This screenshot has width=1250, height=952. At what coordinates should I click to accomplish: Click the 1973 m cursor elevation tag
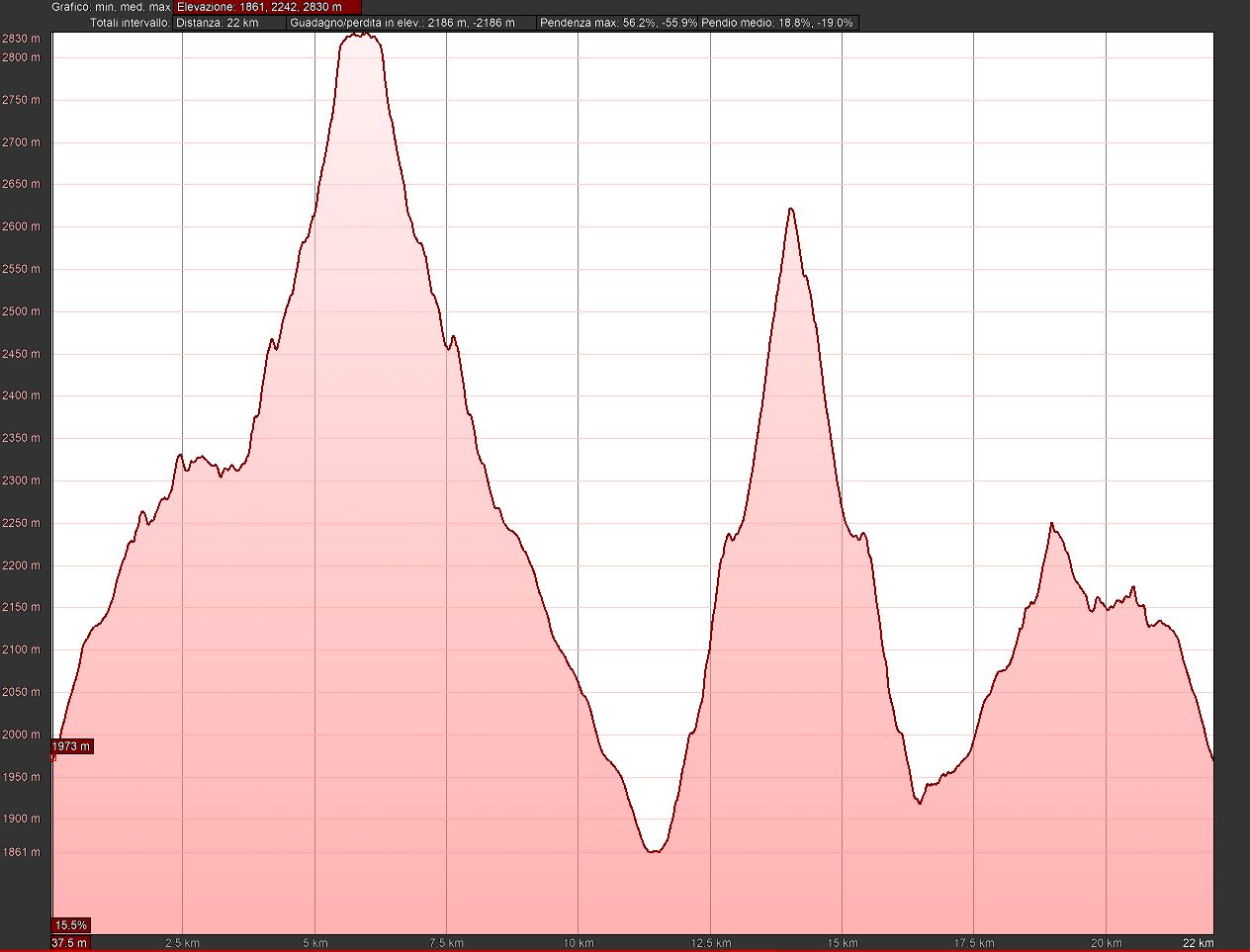click(72, 746)
